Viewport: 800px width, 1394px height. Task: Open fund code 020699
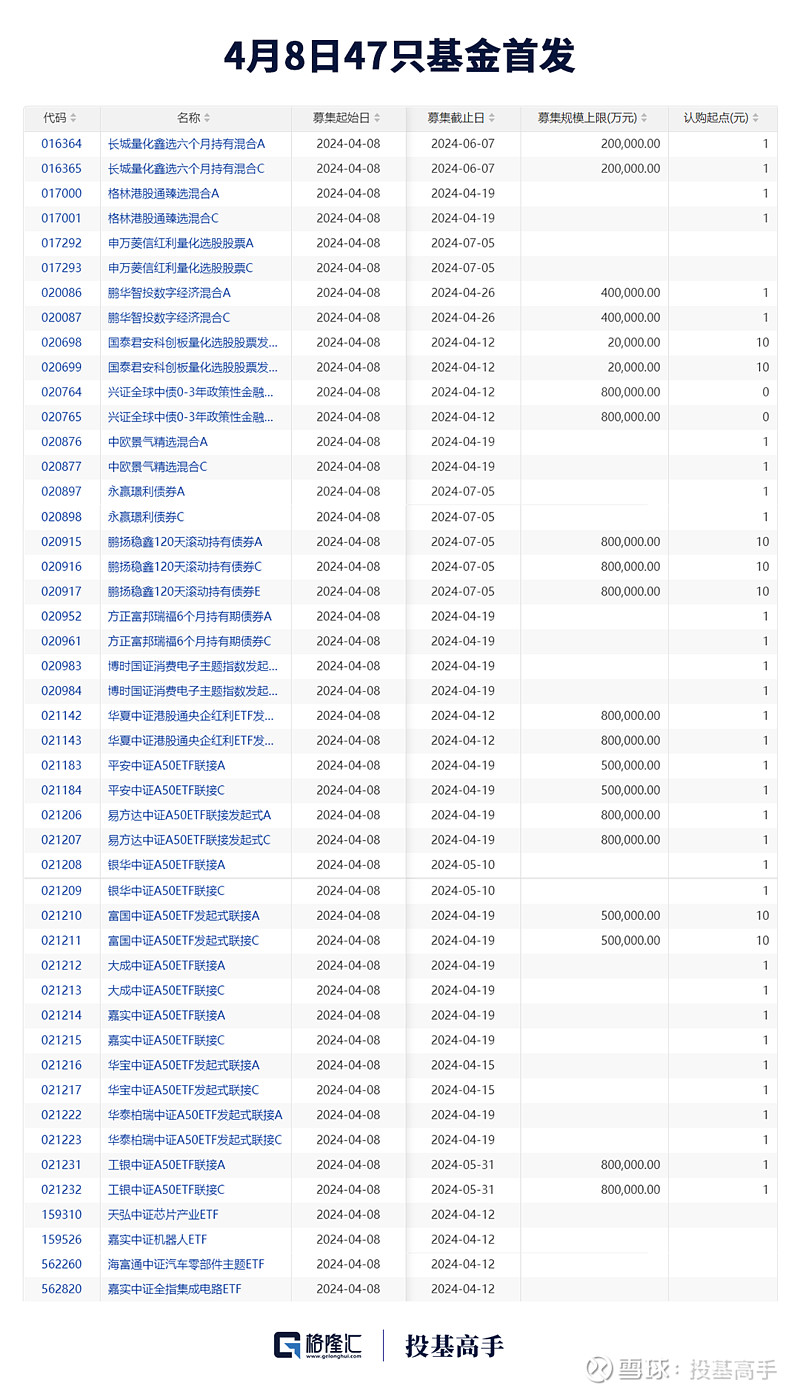pyautogui.click(x=62, y=368)
